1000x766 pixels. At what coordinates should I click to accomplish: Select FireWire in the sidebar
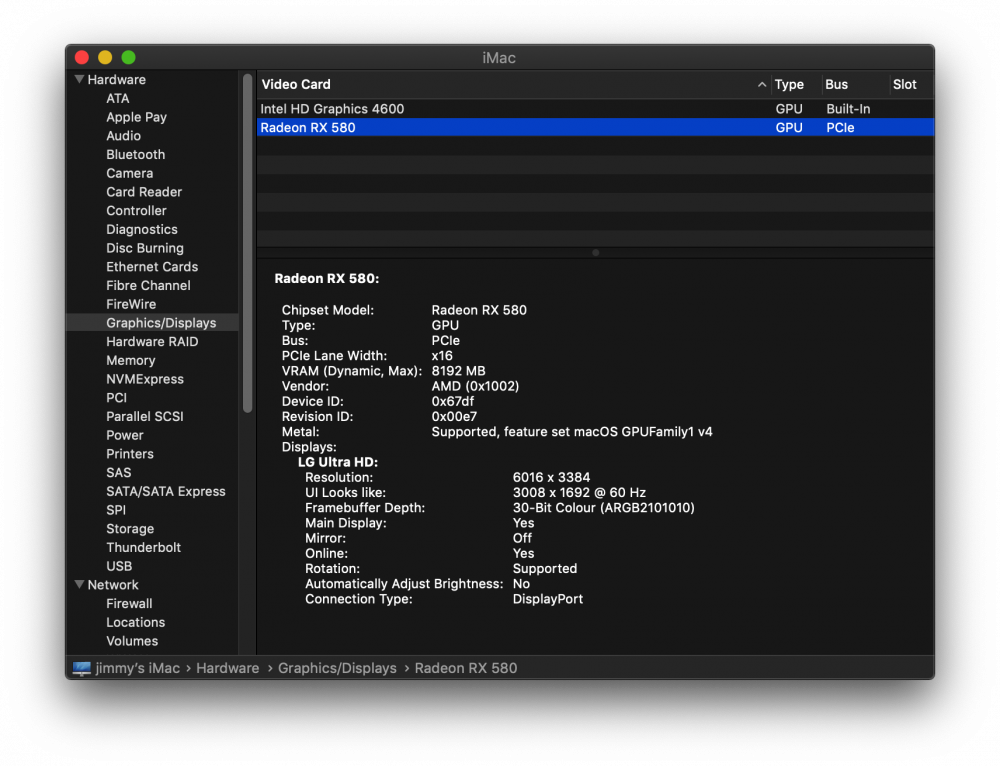[x=131, y=304]
